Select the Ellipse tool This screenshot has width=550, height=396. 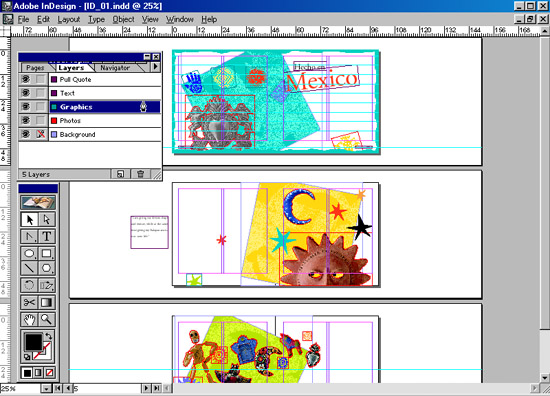[x=29, y=253]
